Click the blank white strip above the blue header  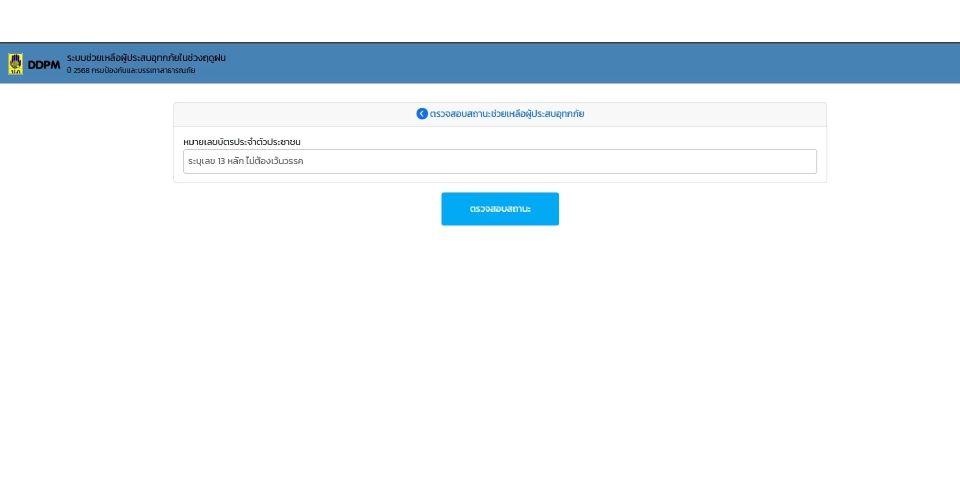coord(480,20)
